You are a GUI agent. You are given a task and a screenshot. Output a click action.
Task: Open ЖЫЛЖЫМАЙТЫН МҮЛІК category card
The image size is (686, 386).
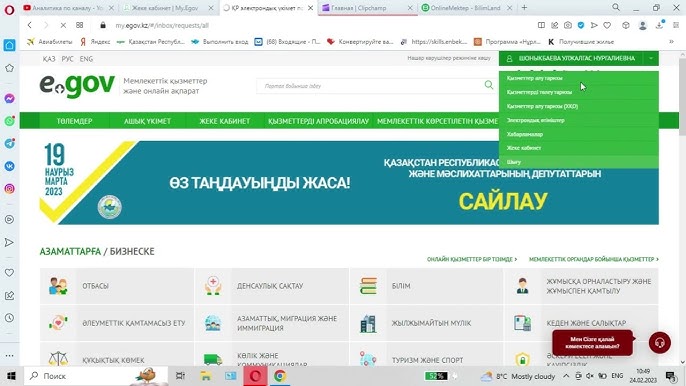click(427, 323)
